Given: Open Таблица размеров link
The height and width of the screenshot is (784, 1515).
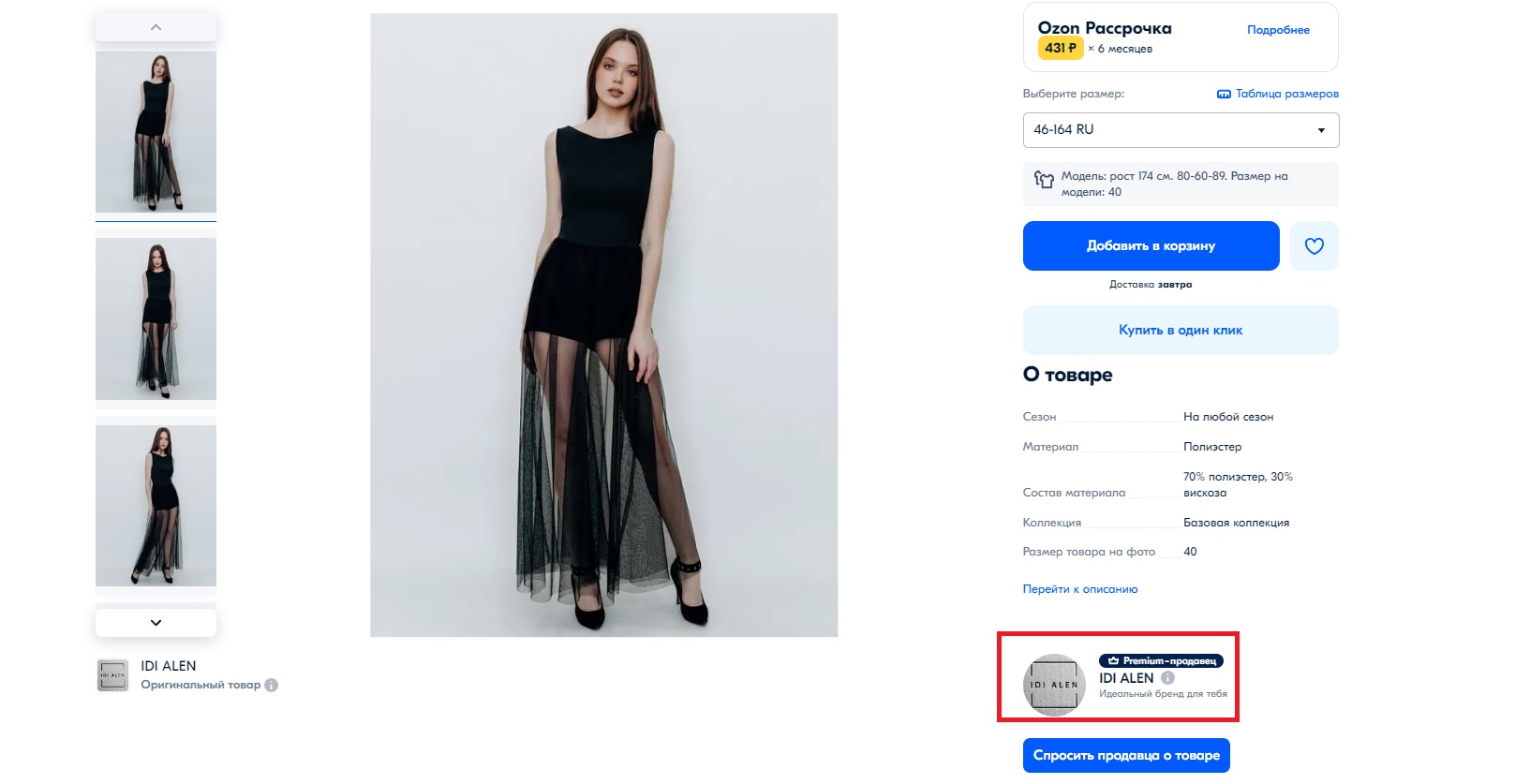Looking at the screenshot, I should (1286, 94).
